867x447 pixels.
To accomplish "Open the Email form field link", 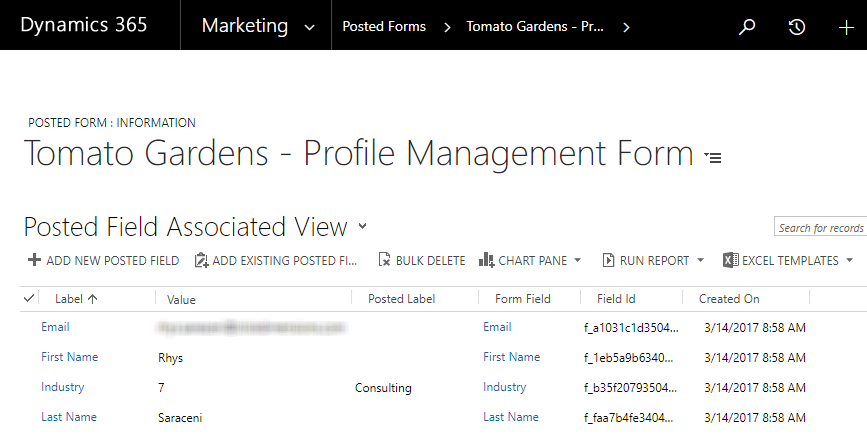I will click(x=497, y=327).
